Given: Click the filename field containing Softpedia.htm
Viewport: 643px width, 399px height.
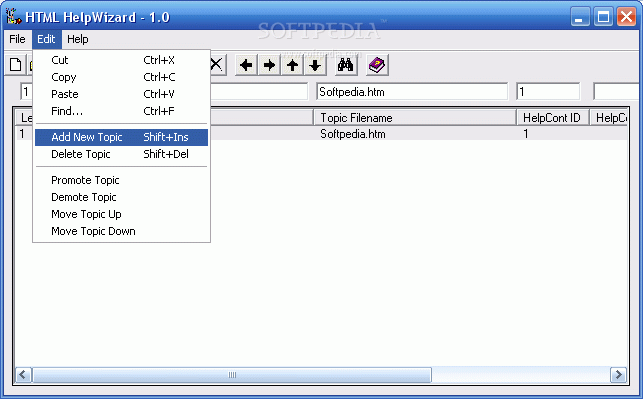Looking at the screenshot, I should (x=412, y=91).
